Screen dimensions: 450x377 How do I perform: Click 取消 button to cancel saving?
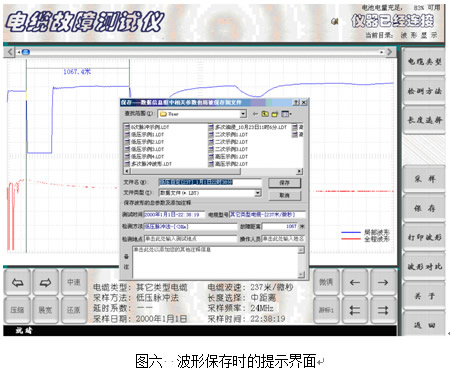click(x=284, y=195)
